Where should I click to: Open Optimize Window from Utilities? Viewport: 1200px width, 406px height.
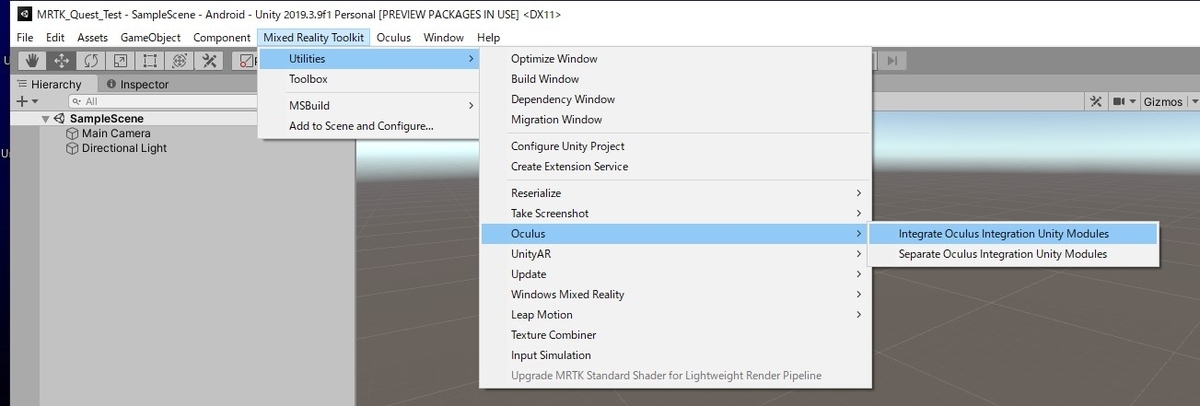coord(676,59)
